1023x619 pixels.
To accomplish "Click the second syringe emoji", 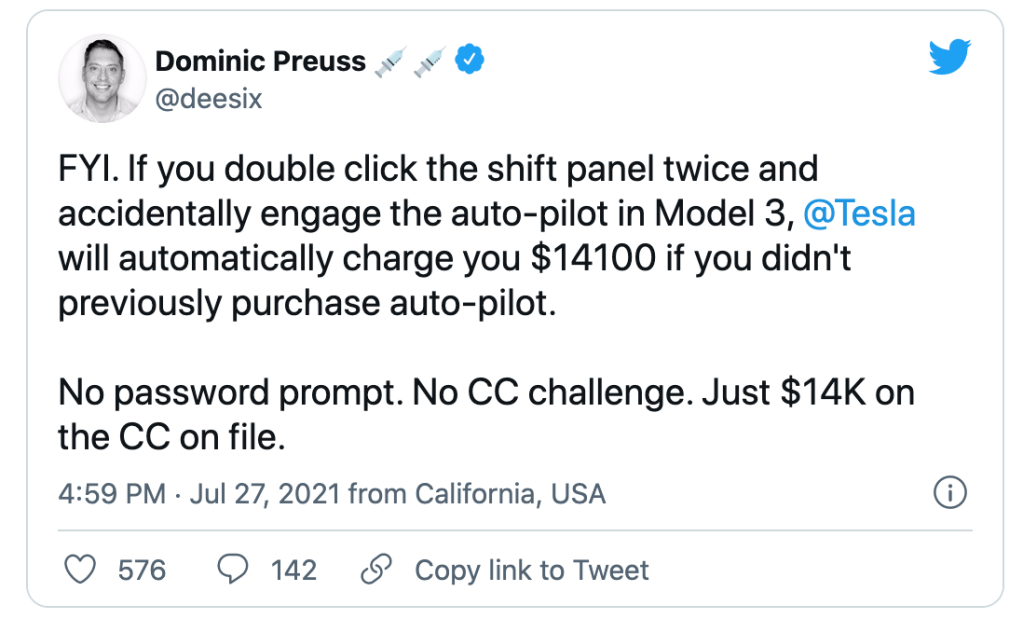I will point(429,61).
